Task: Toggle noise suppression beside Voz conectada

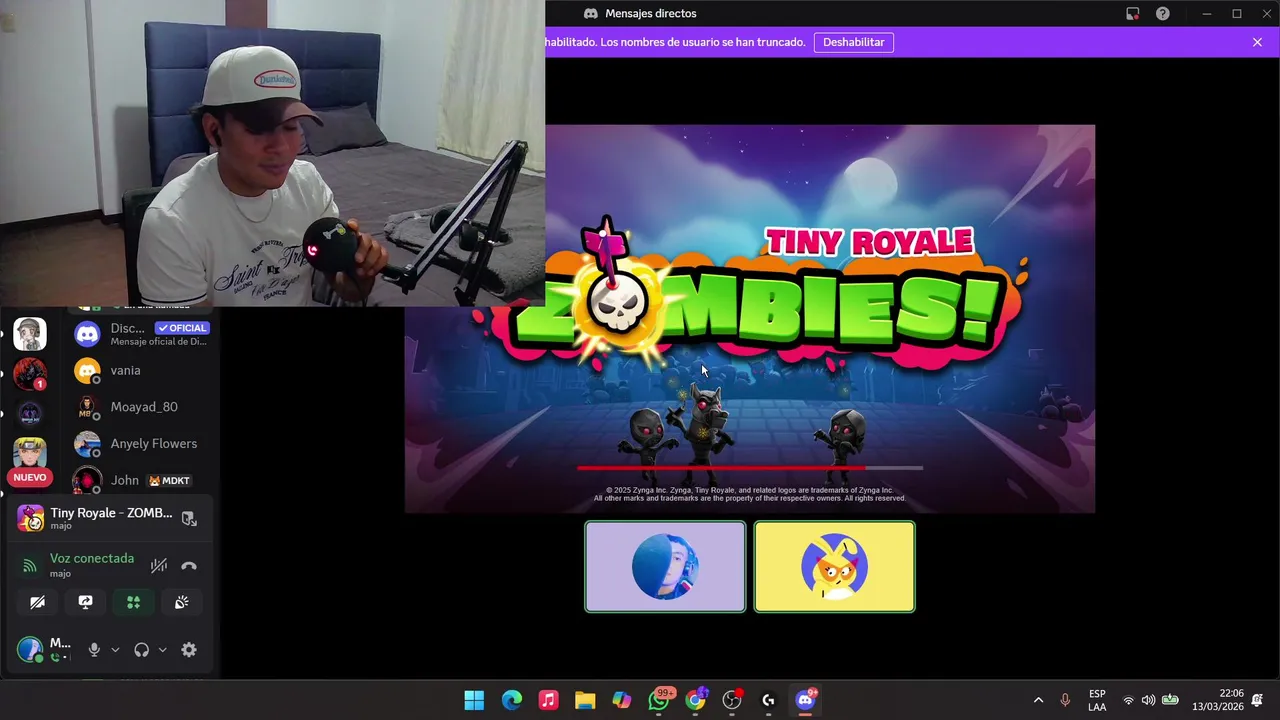Action: coord(158,566)
